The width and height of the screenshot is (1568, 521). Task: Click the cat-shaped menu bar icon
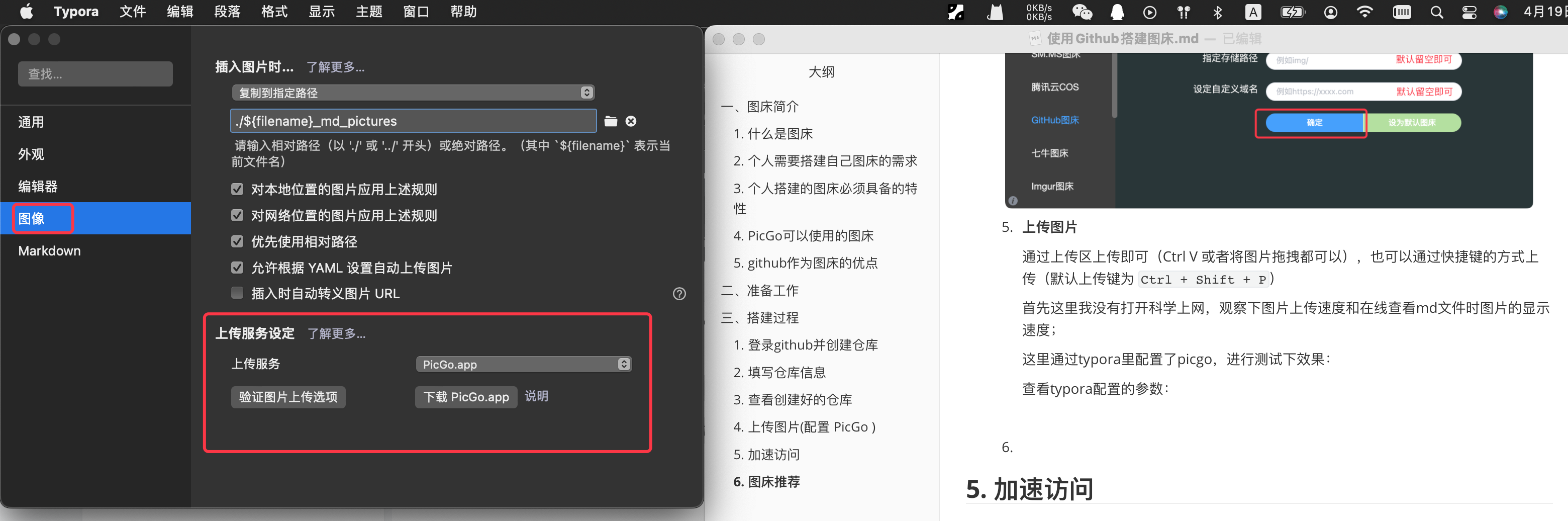tap(995, 12)
